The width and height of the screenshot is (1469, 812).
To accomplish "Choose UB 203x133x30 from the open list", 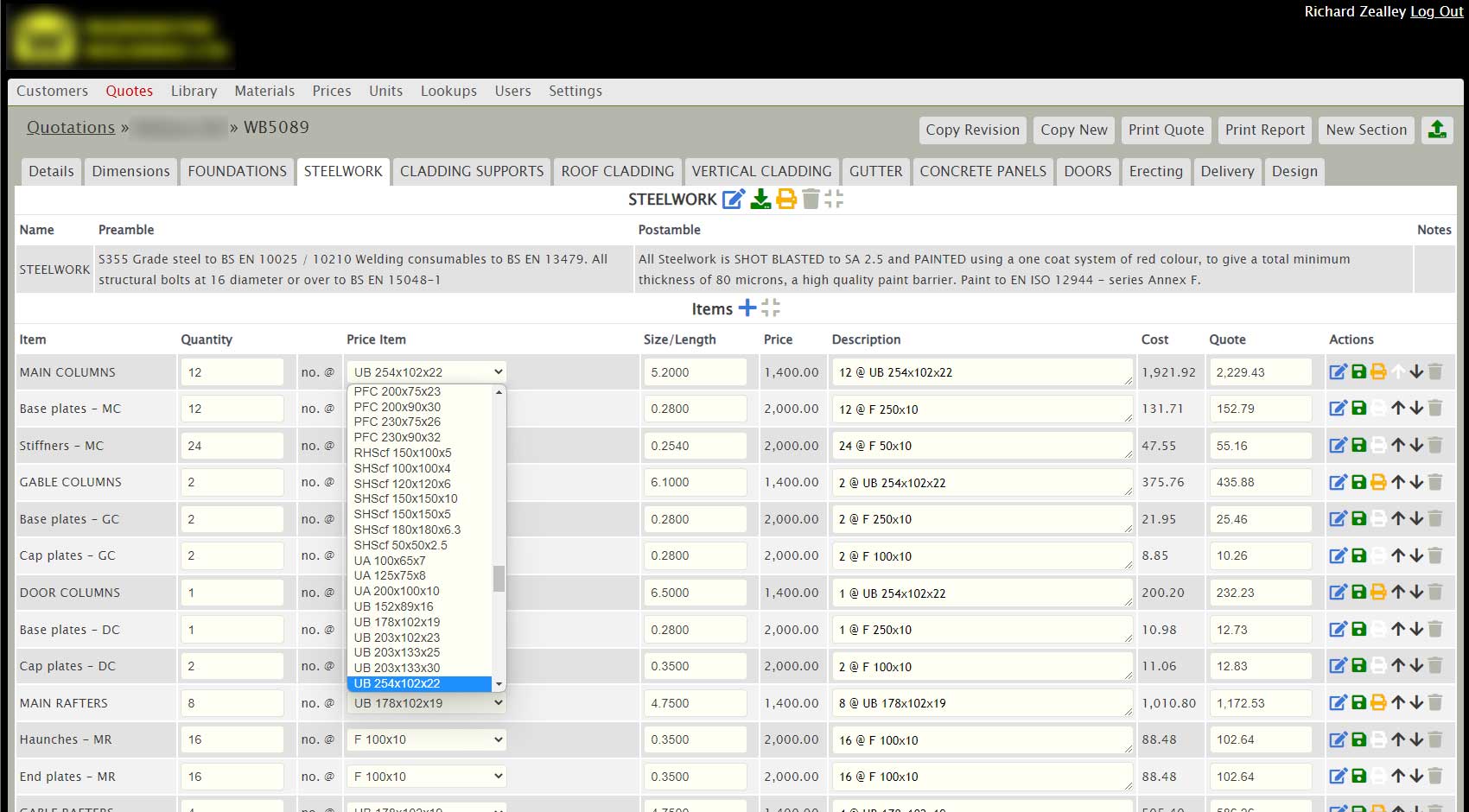I will point(397,668).
